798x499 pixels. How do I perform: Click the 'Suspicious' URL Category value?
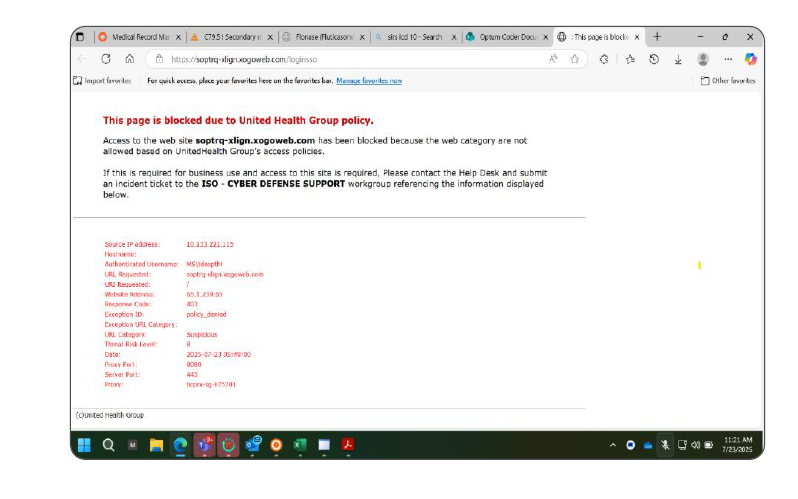202,335
